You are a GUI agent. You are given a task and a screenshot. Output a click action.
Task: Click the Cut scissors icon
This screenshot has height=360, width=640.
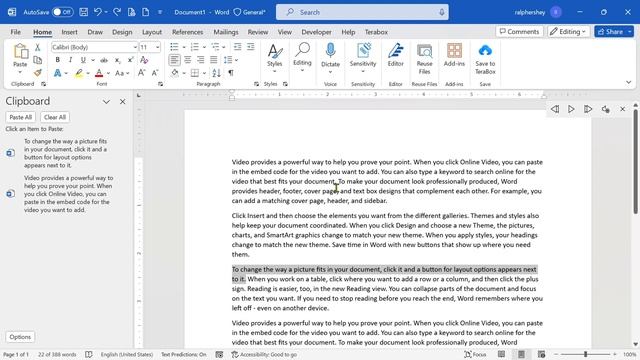click(38, 47)
